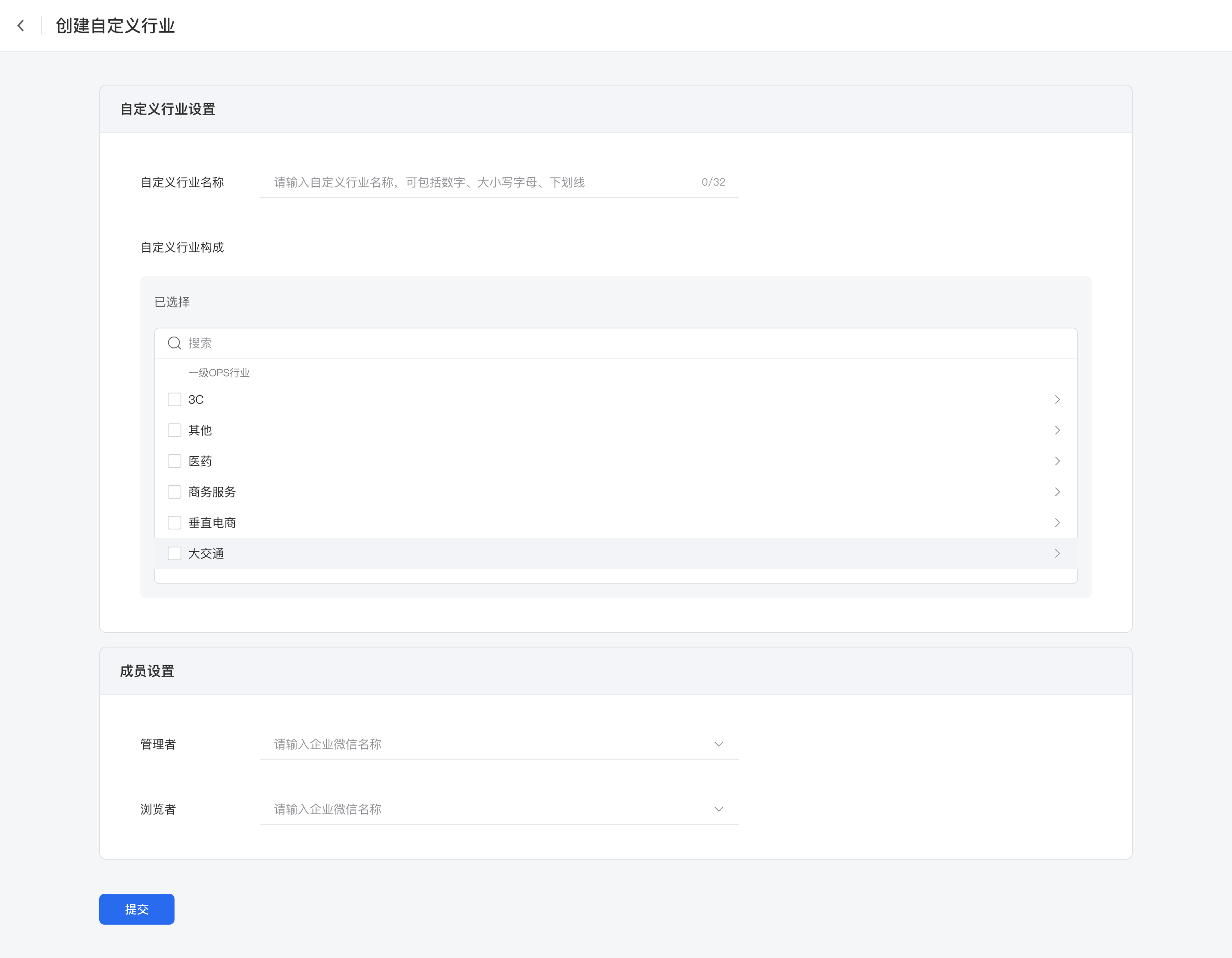Expand the 商务服务 row chevron
Viewport: 1232px width, 958px height.
coord(1057,492)
